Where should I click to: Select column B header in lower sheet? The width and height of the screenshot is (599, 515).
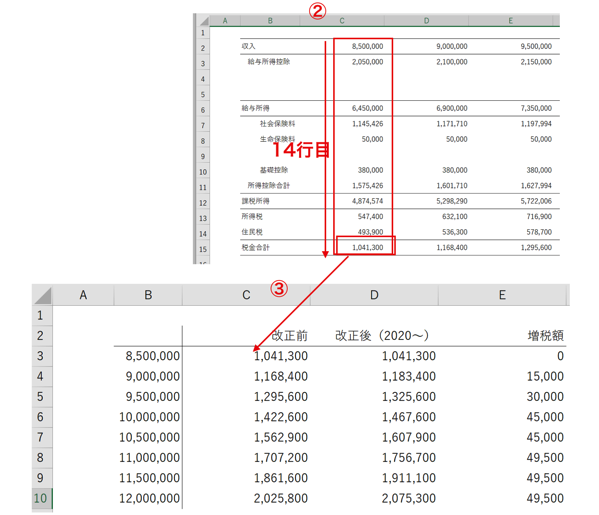(148, 295)
